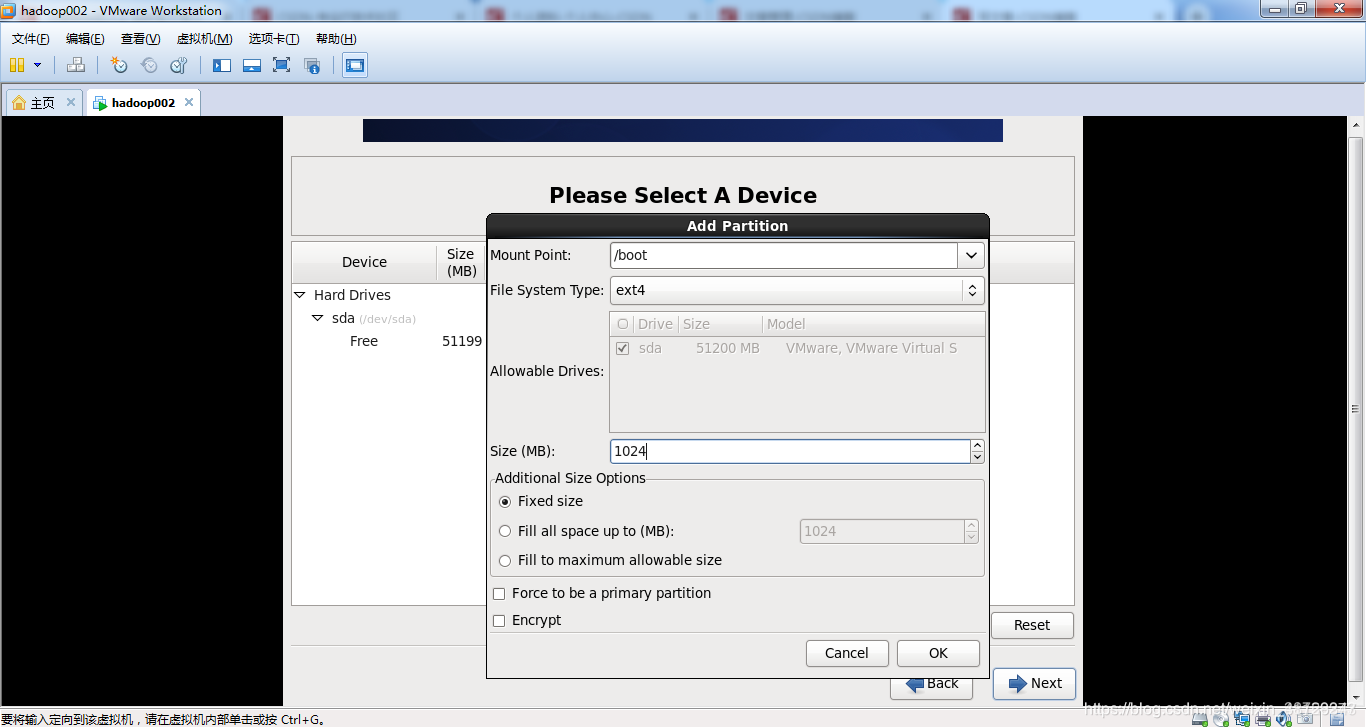
Task: Click the VM window vertical scrollbar
Action: [1356, 409]
